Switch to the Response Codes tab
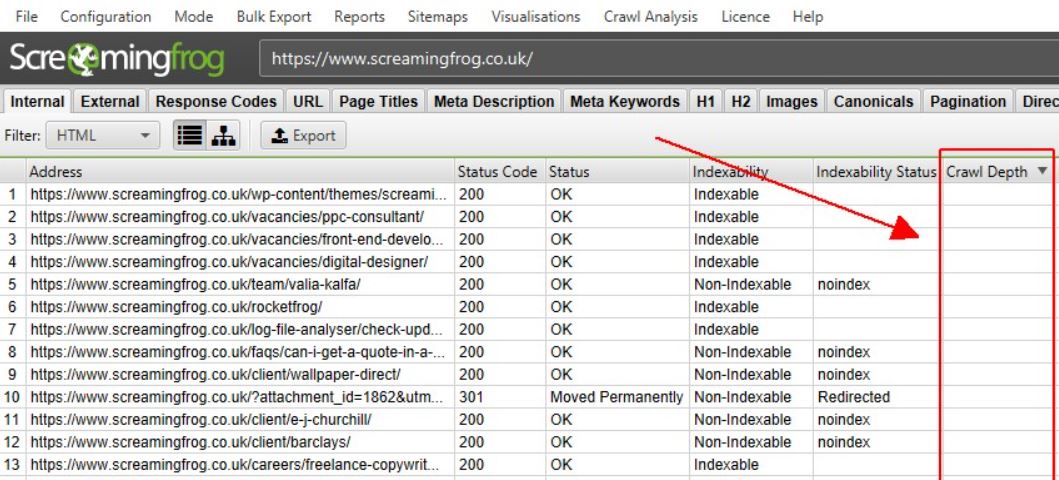The height and width of the screenshot is (480, 1059). (215, 101)
